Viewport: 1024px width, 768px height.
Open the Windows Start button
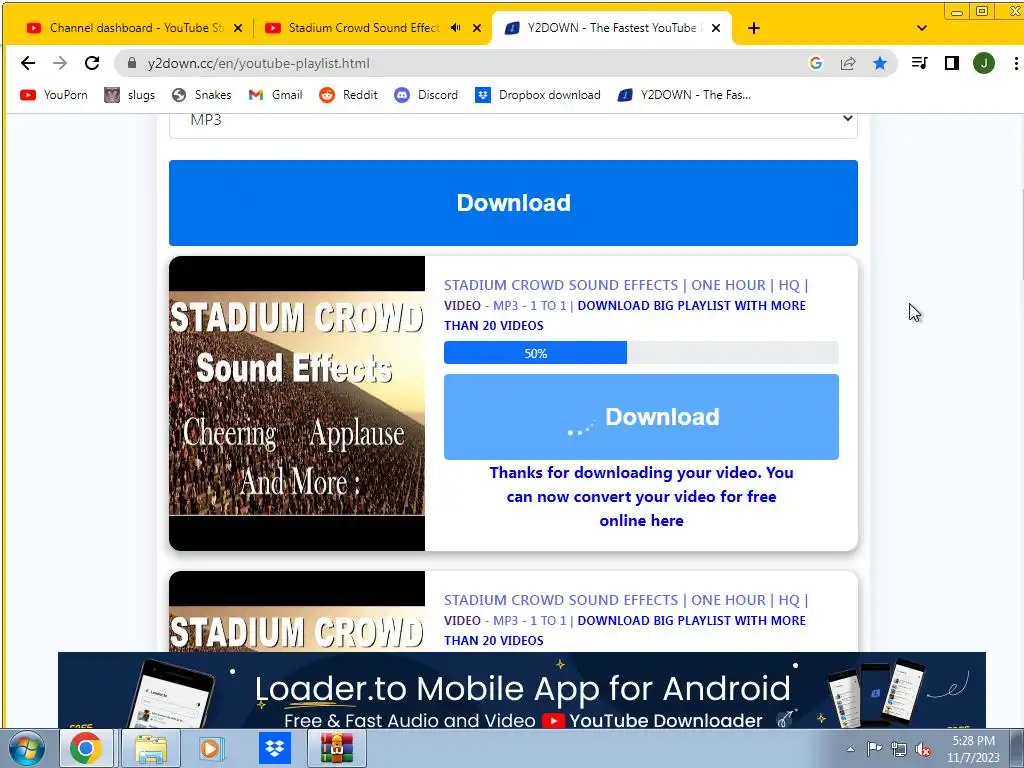pos(27,748)
